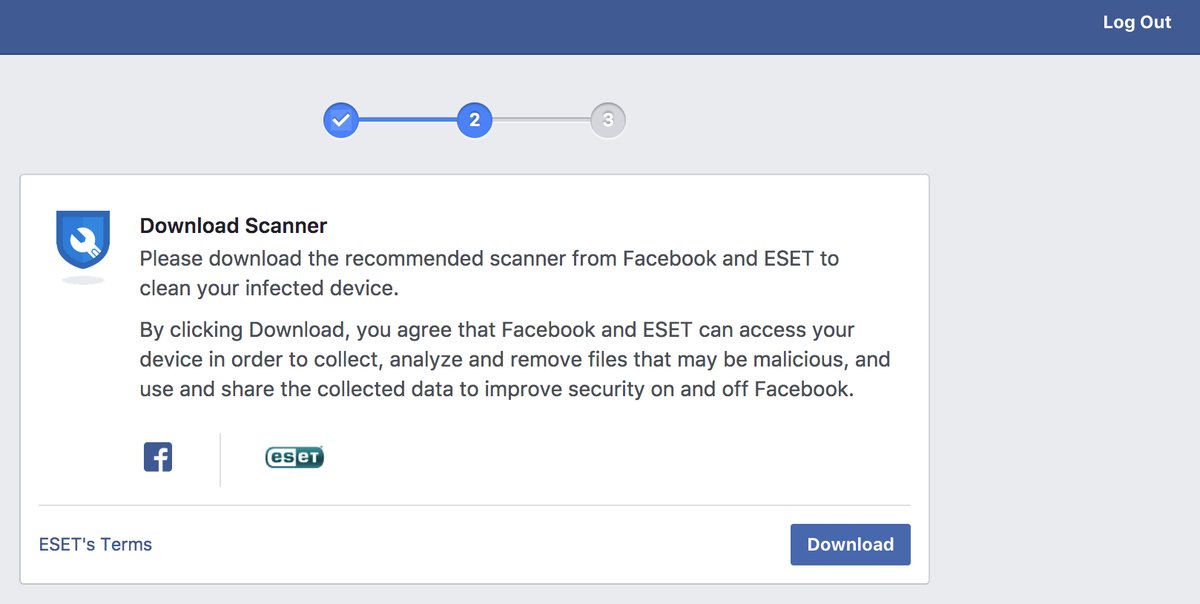Open ESET's Terms link
Screen dimensions: 1200x604
pyautogui.click(x=96, y=545)
